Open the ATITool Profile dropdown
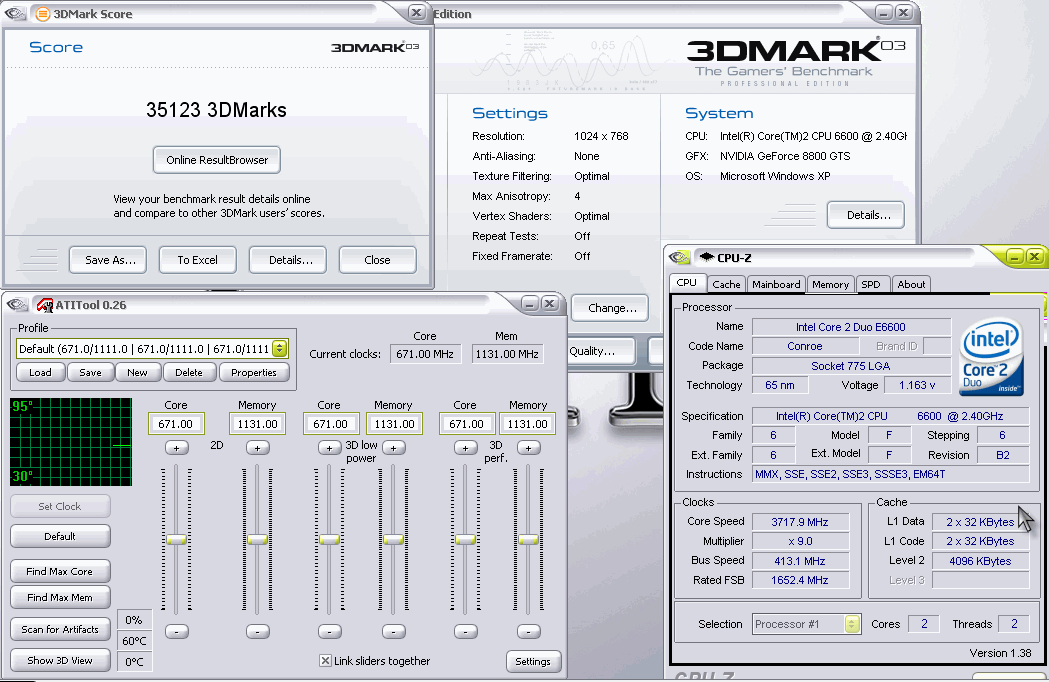 [x=280, y=349]
